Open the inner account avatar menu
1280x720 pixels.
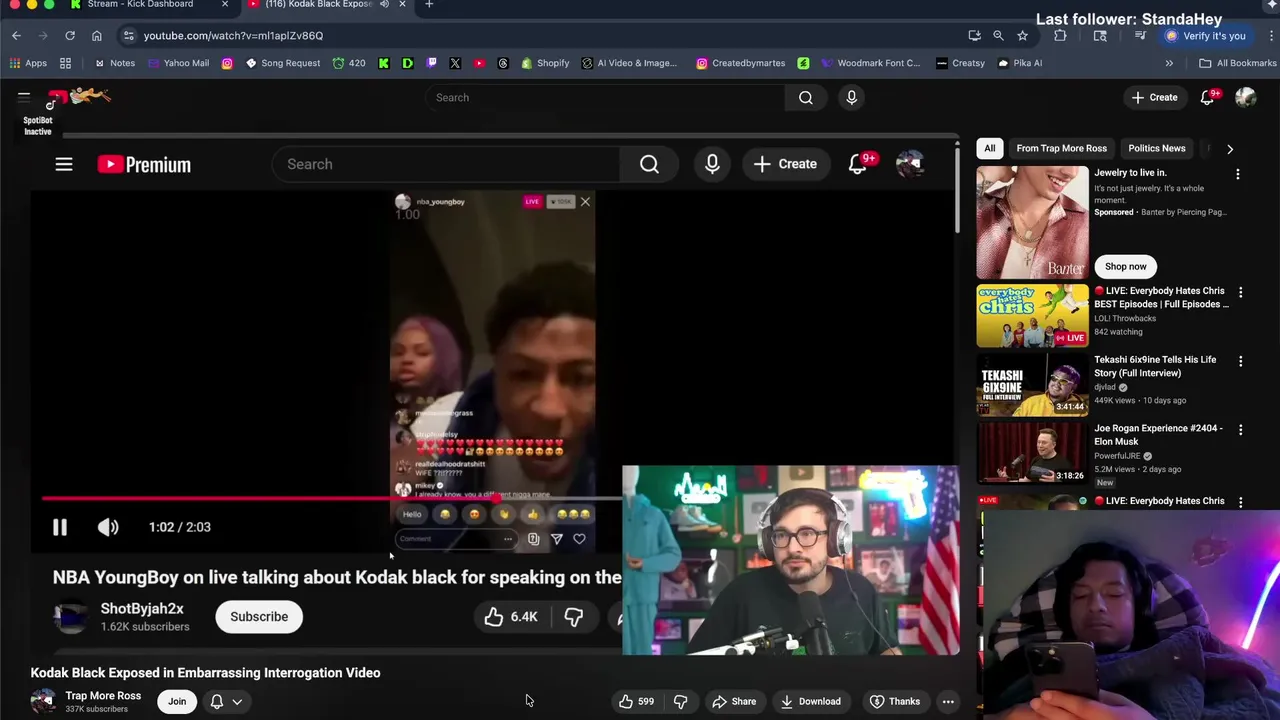909,164
